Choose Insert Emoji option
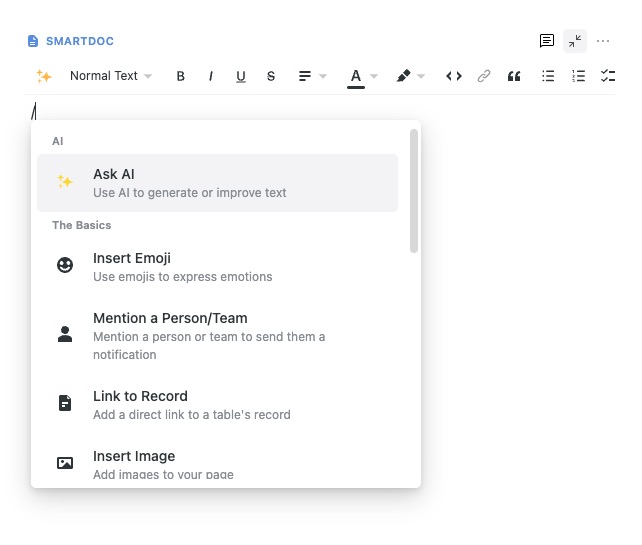 pyautogui.click(x=217, y=267)
